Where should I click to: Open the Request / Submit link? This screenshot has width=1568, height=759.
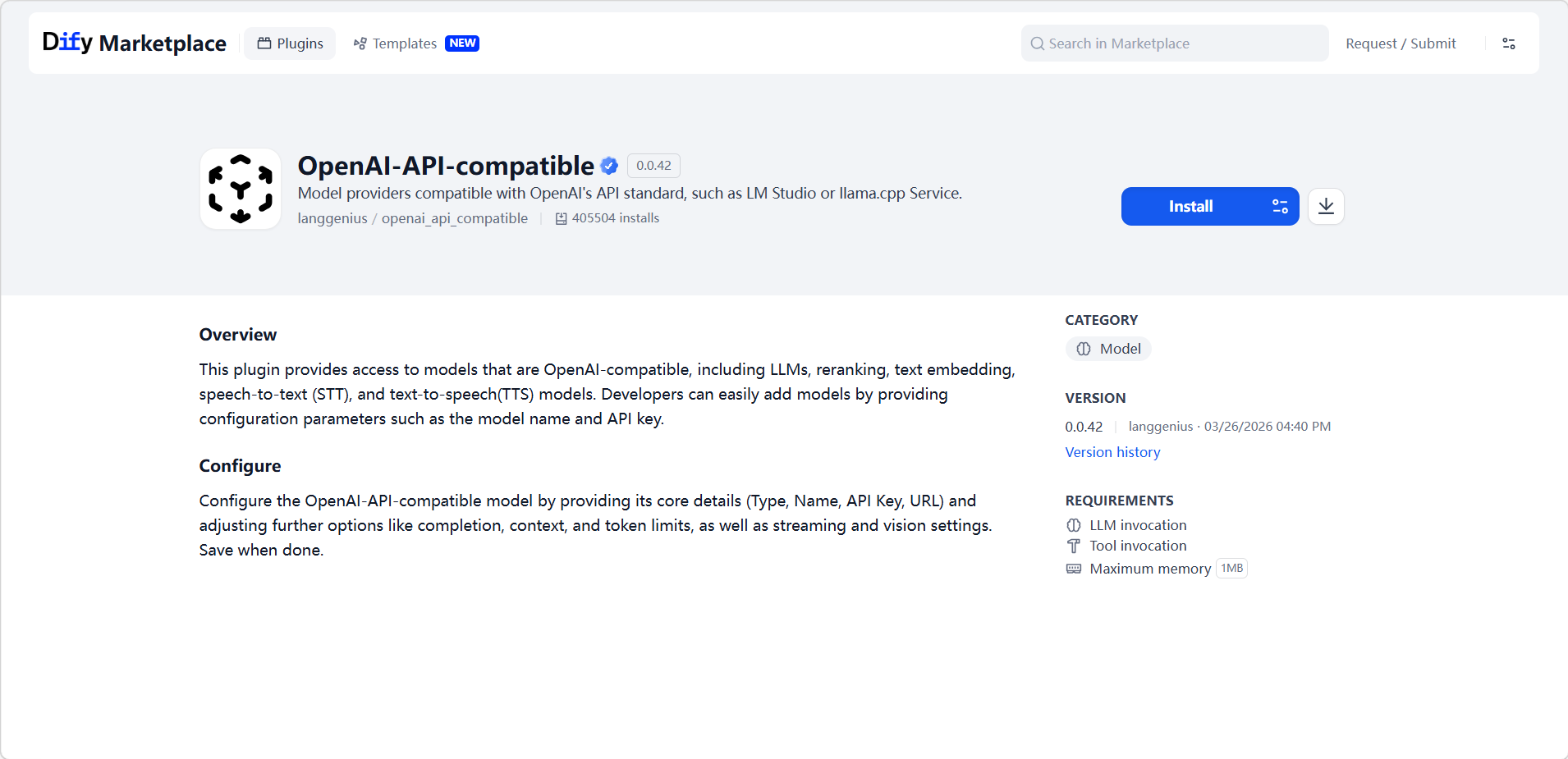pos(1401,43)
